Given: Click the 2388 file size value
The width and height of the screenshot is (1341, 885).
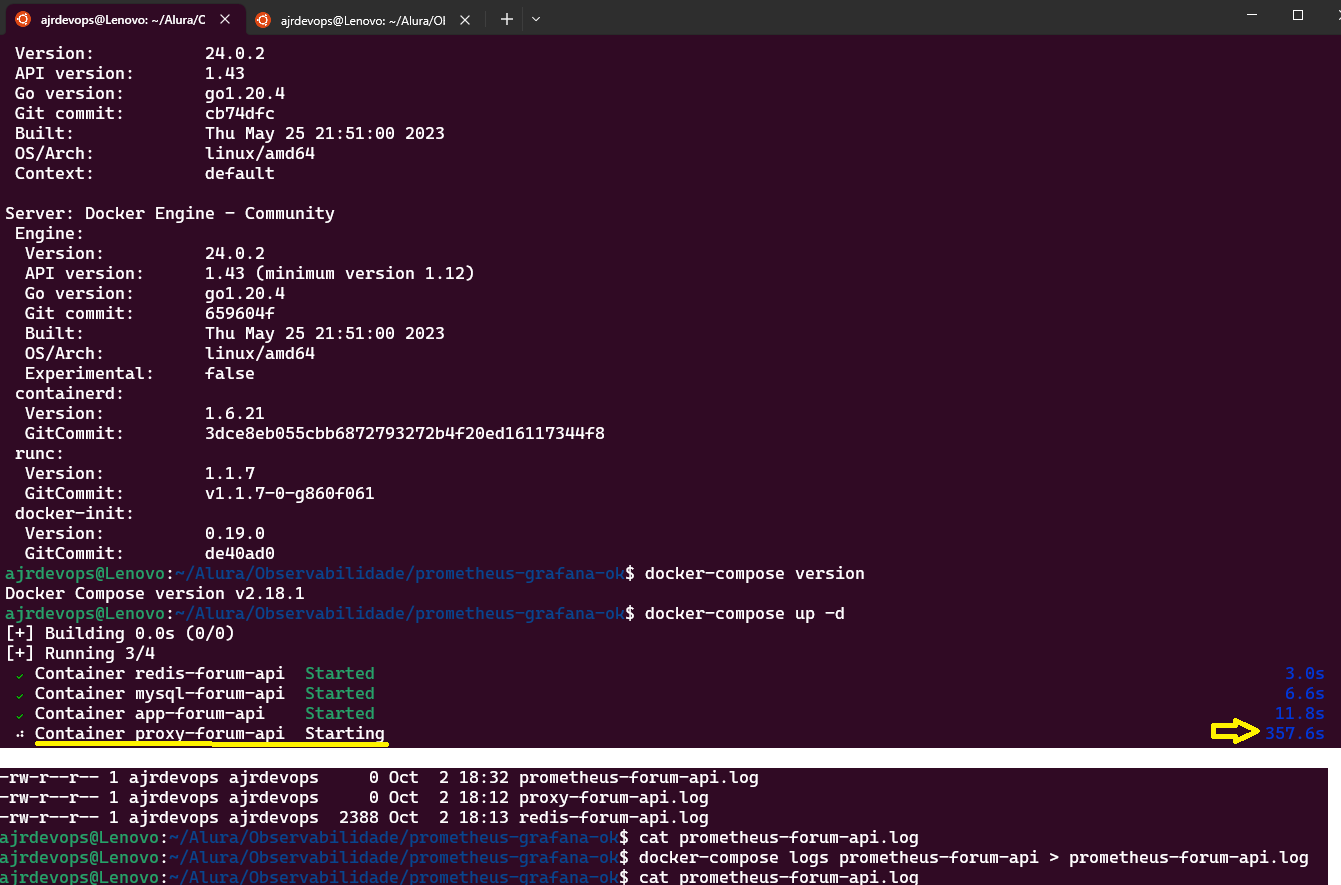Looking at the screenshot, I should click(x=359, y=817).
